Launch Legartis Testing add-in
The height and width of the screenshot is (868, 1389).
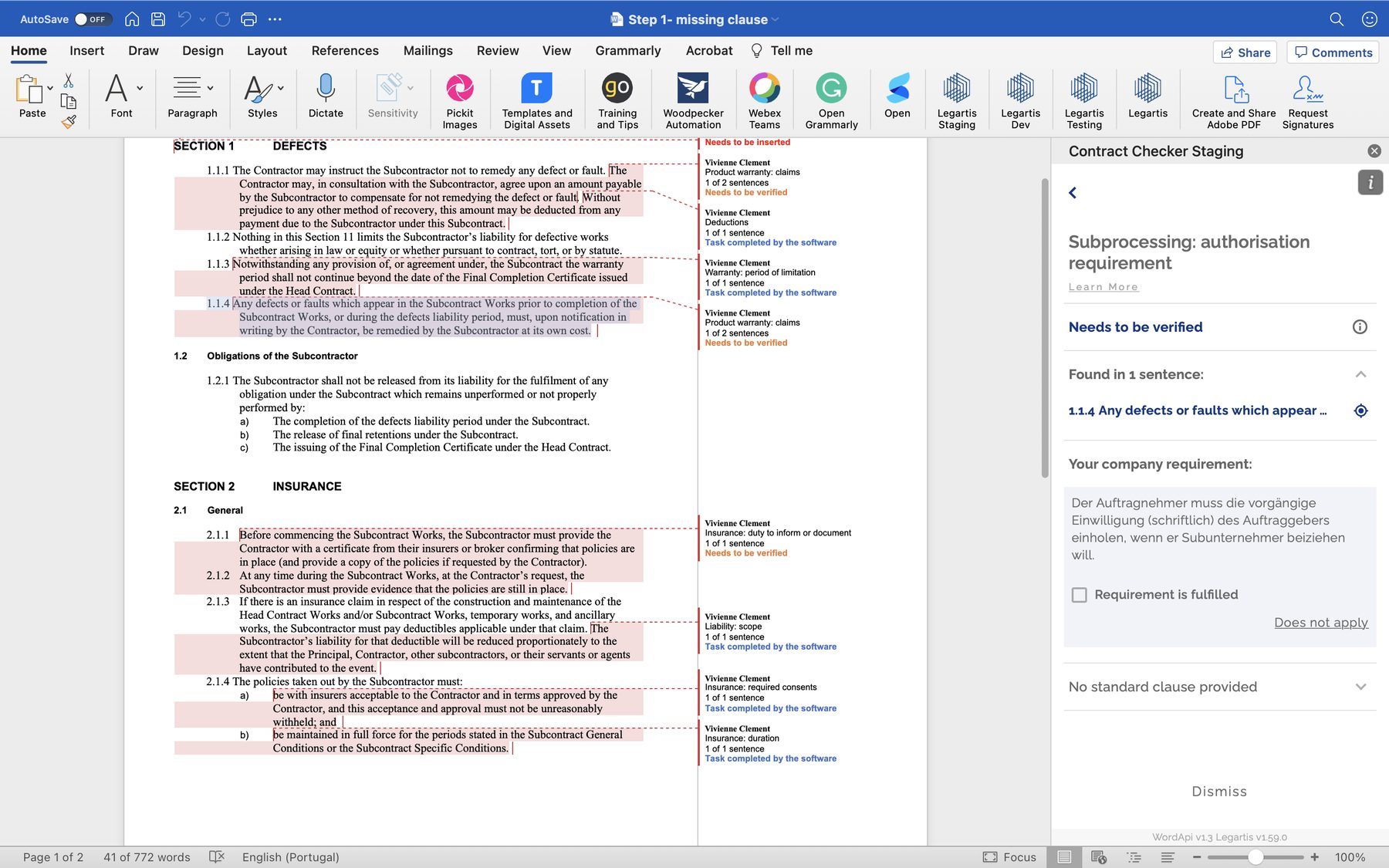point(1084,101)
